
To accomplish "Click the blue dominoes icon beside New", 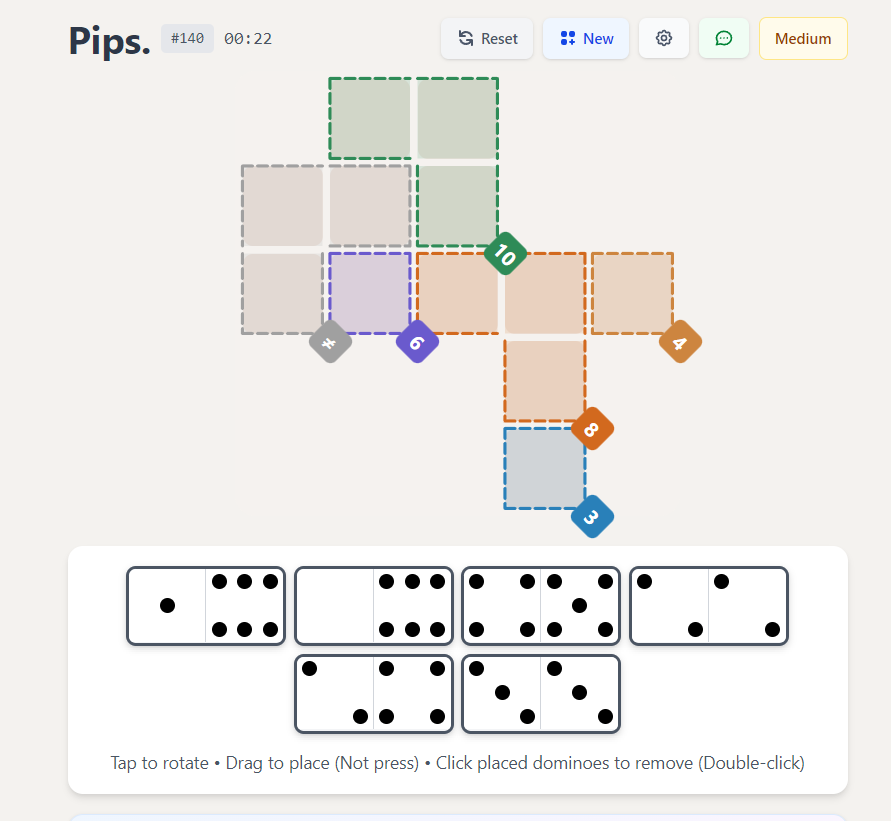I will (567, 38).
